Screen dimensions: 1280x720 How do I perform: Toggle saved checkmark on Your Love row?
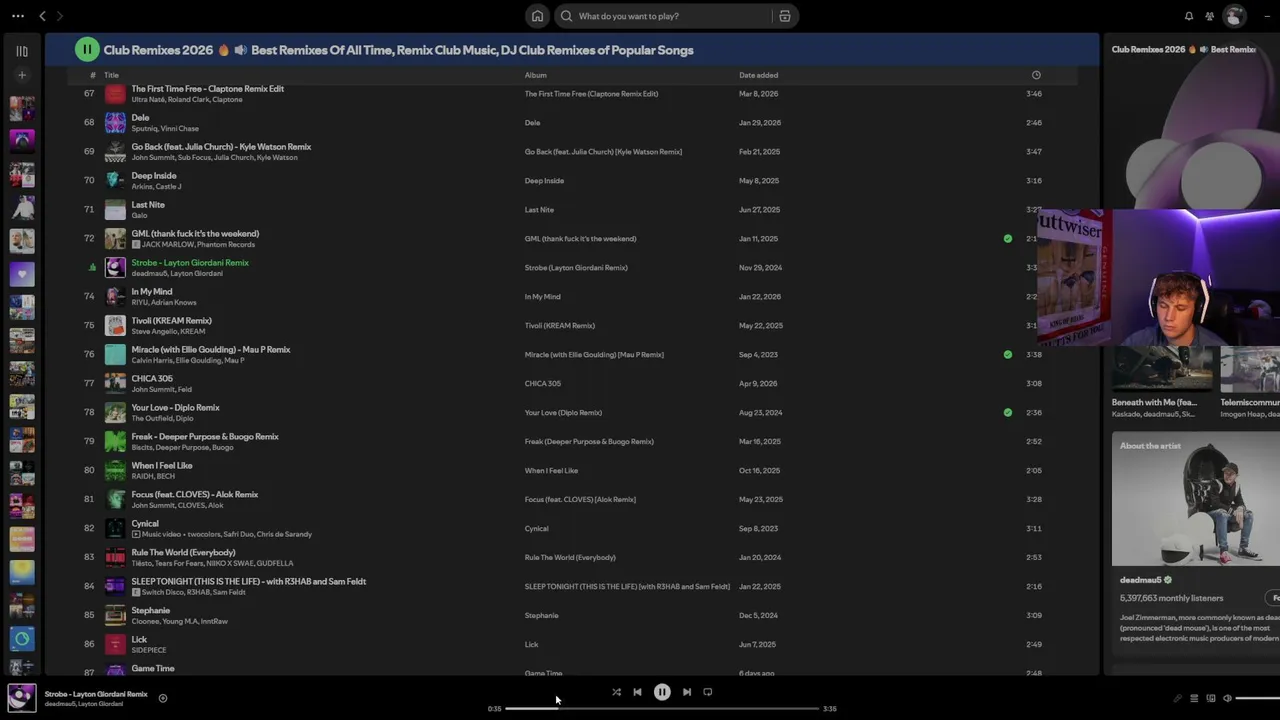[x=1007, y=413]
